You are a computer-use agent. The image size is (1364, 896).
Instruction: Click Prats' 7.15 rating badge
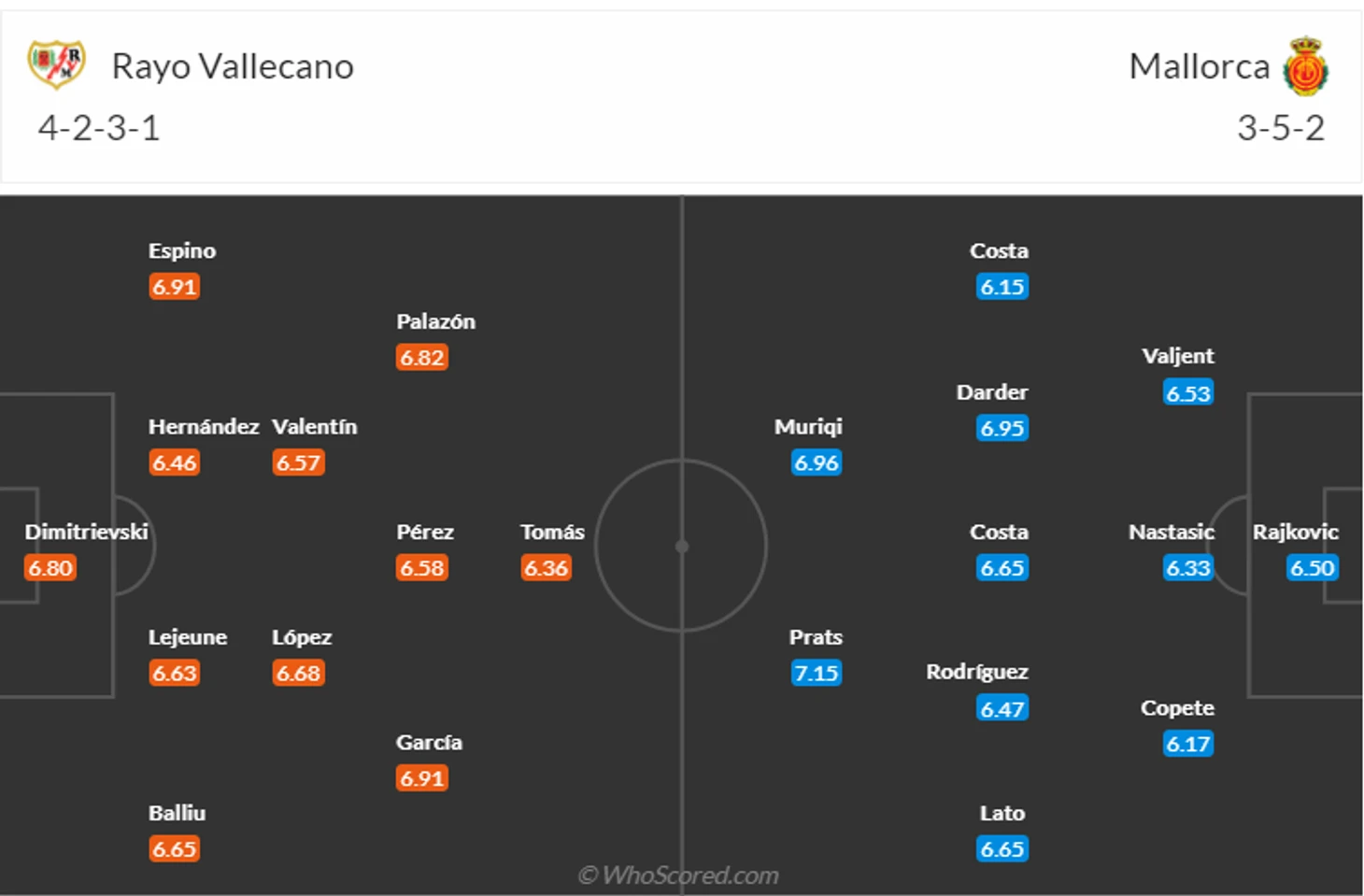pyautogui.click(x=817, y=673)
